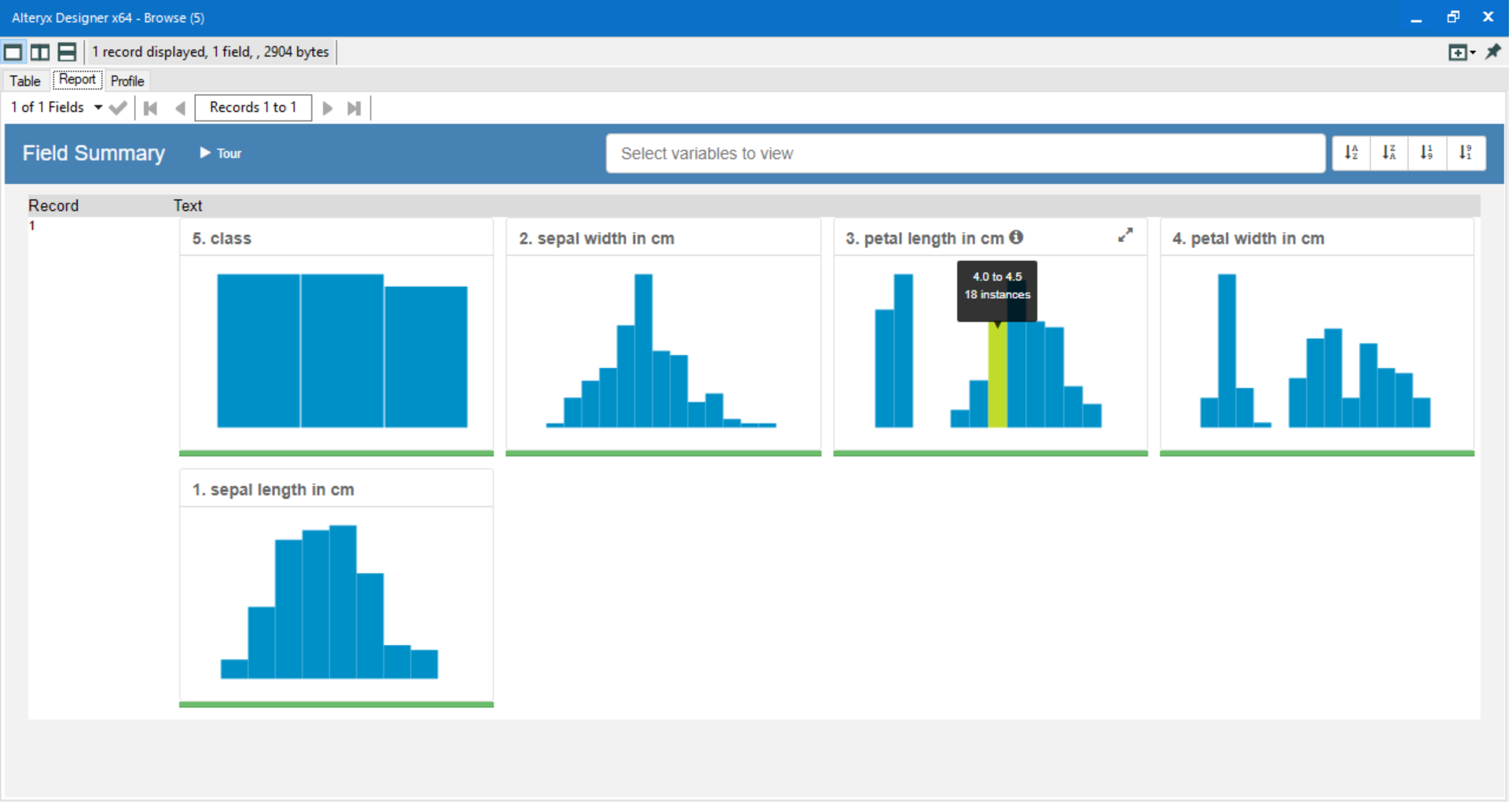Open the 1 of 1 Fields dropdown
This screenshot has height=802, width=1512.
98,108
